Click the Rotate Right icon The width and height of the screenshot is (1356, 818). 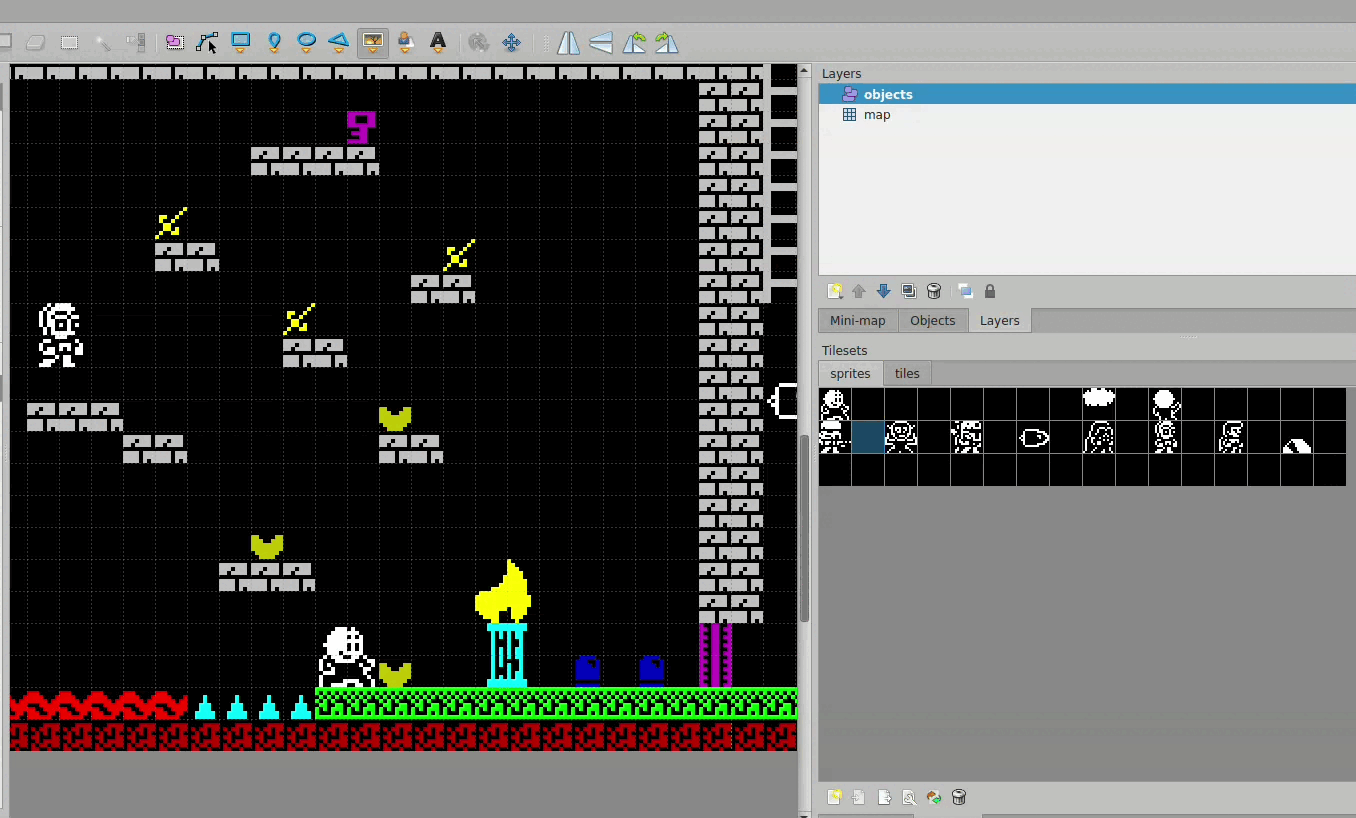(666, 42)
